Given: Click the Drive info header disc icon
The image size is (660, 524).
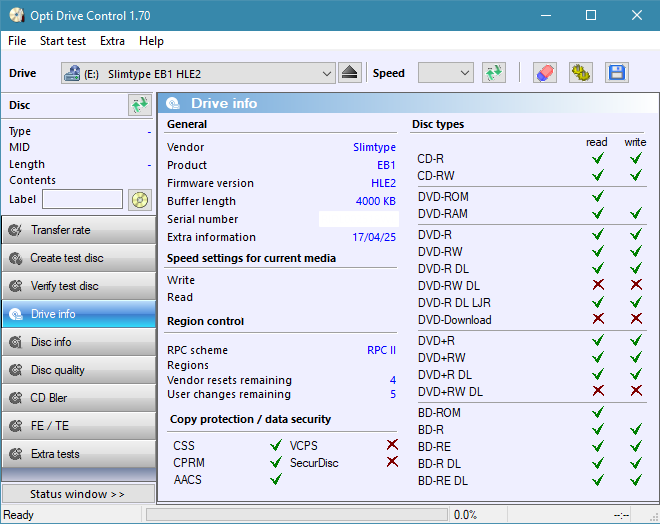Looking at the screenshot, I should click(x=173, y=103).
